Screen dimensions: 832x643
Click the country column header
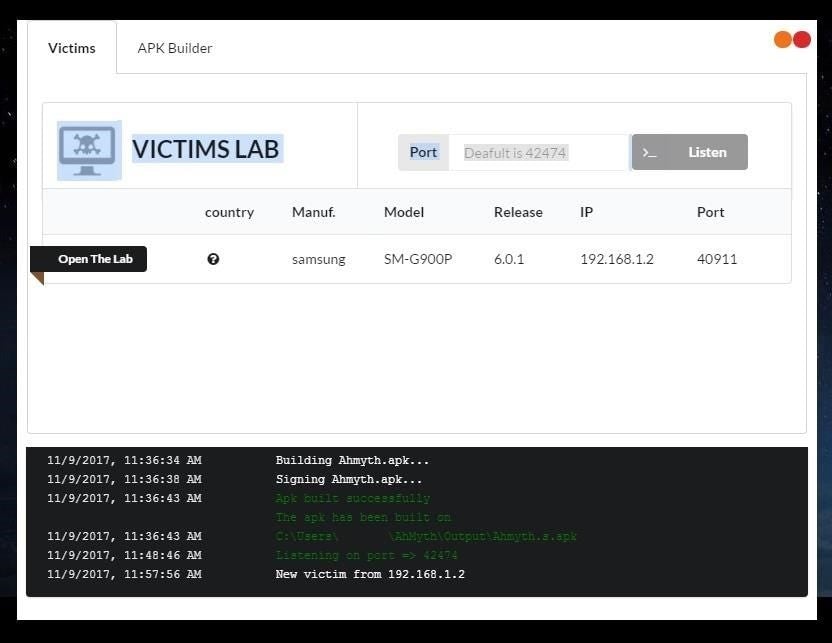click(x=229, y=212)
